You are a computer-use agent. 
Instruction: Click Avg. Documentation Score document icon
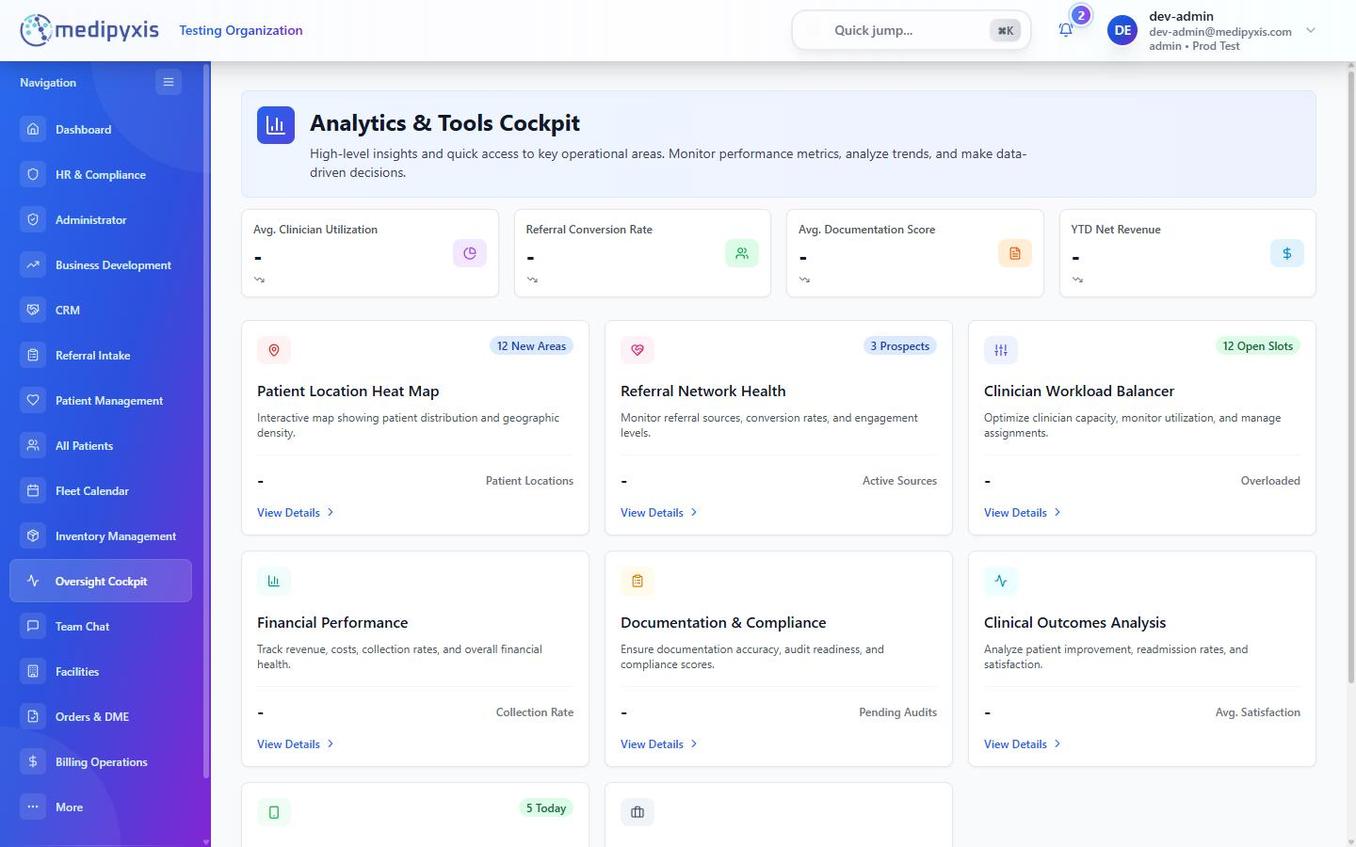(x=1015, y=253)
